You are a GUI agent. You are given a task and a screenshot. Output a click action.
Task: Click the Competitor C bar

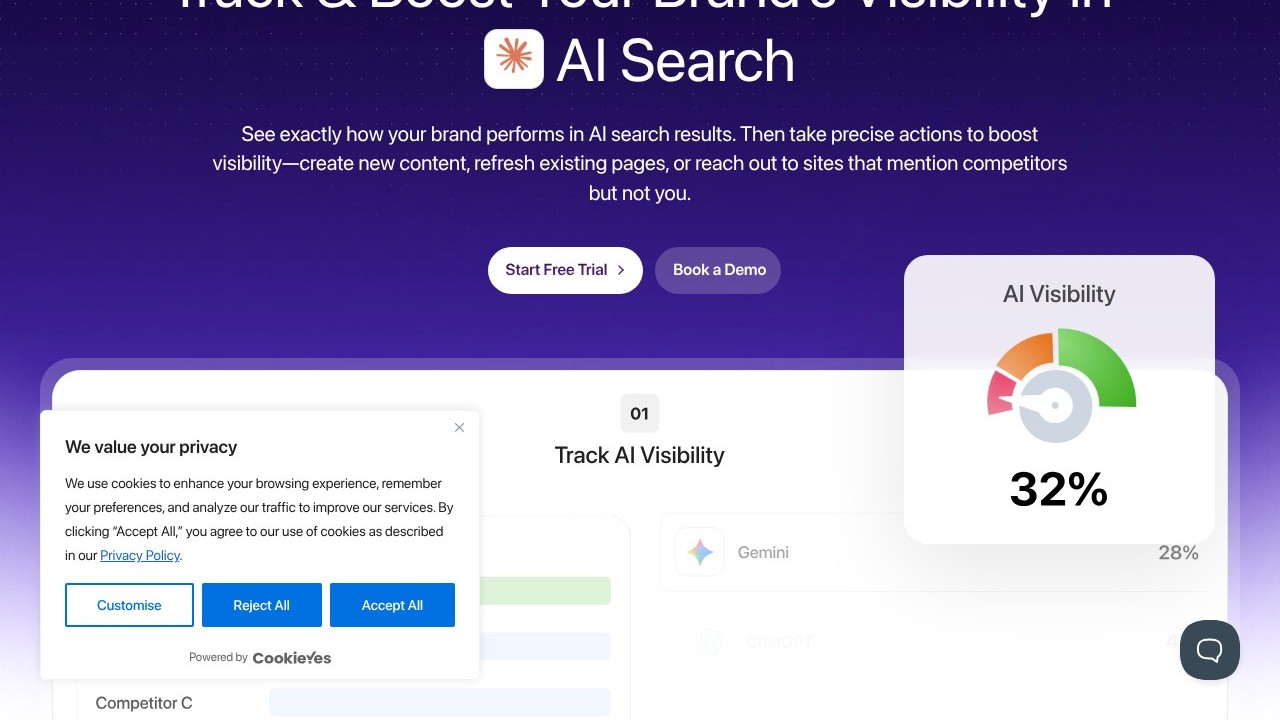(440, 702)
